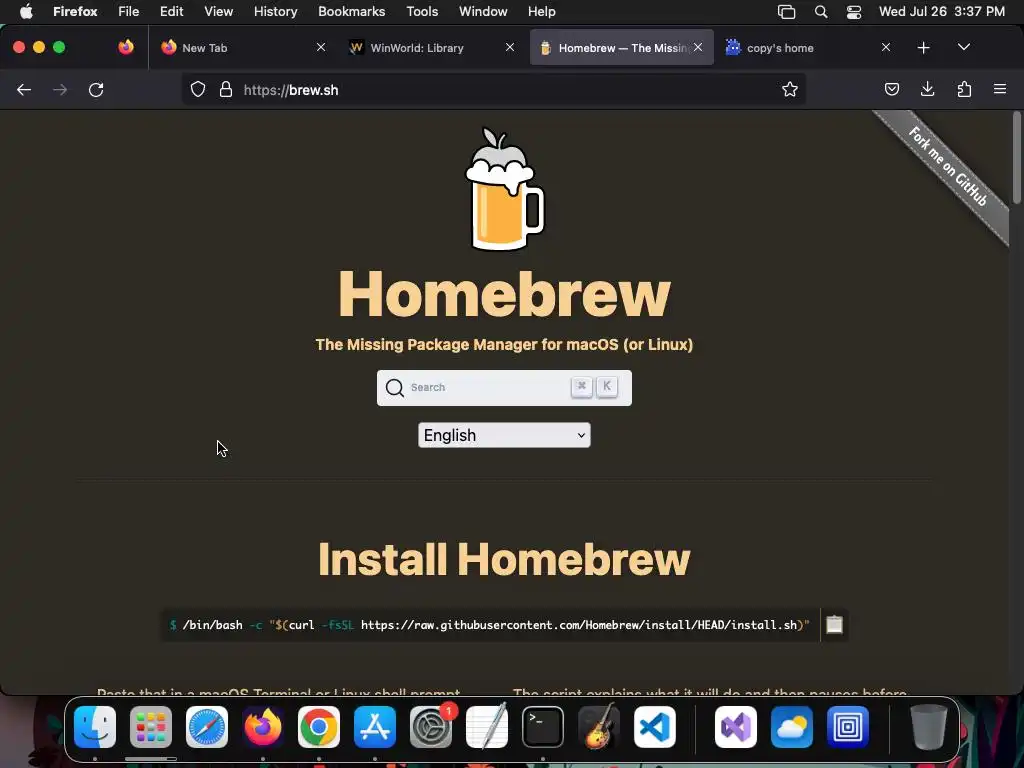Open the Save to Pocket icon
Screen dimensions: 1024x768
891,89
